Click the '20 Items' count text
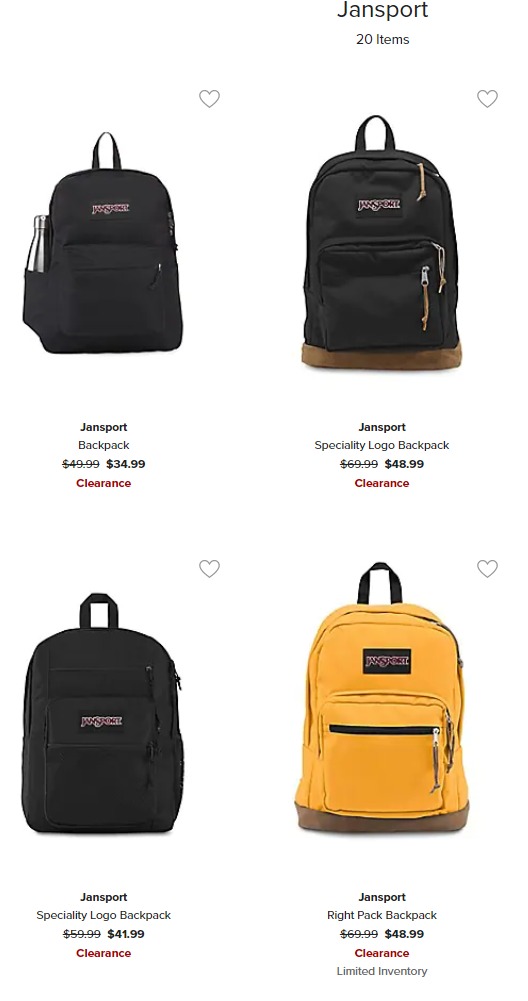 pyautogui.click(x=382, y=39)
